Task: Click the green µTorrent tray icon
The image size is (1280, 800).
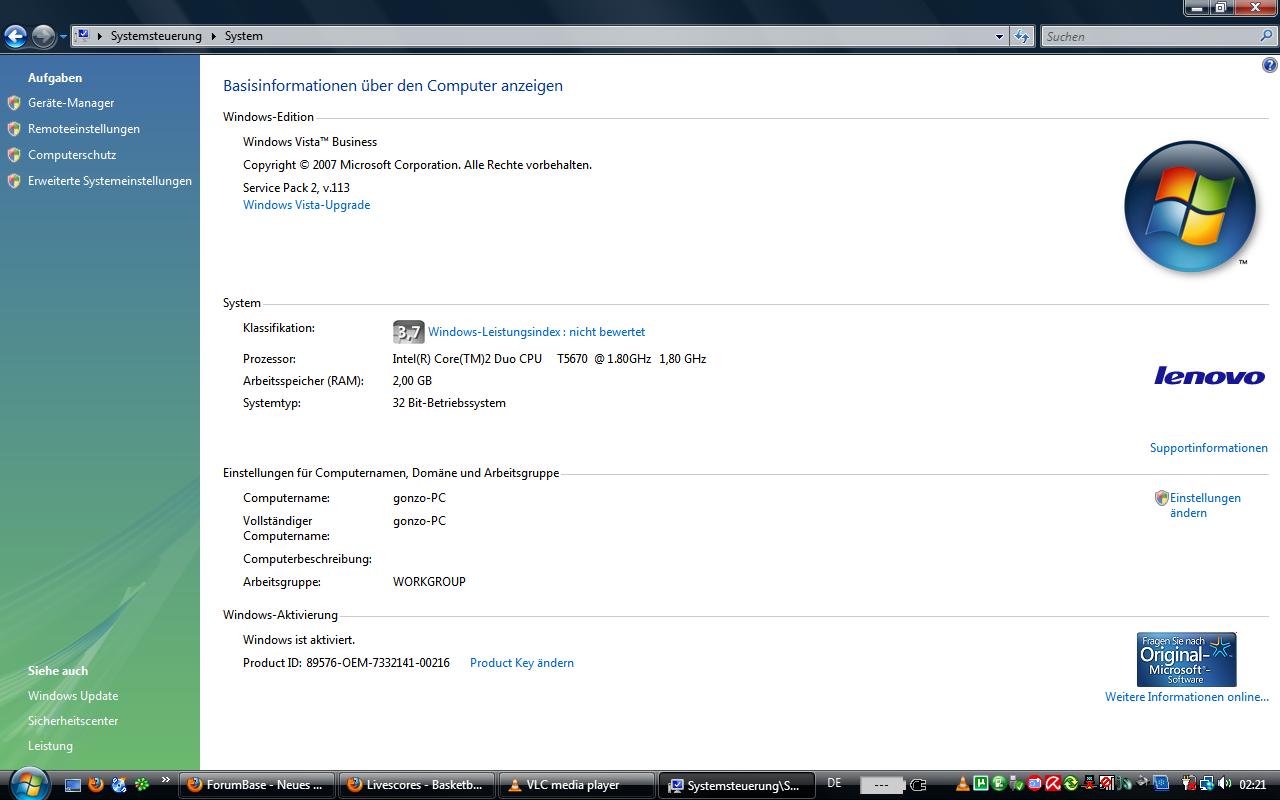Action: (981, 784)
